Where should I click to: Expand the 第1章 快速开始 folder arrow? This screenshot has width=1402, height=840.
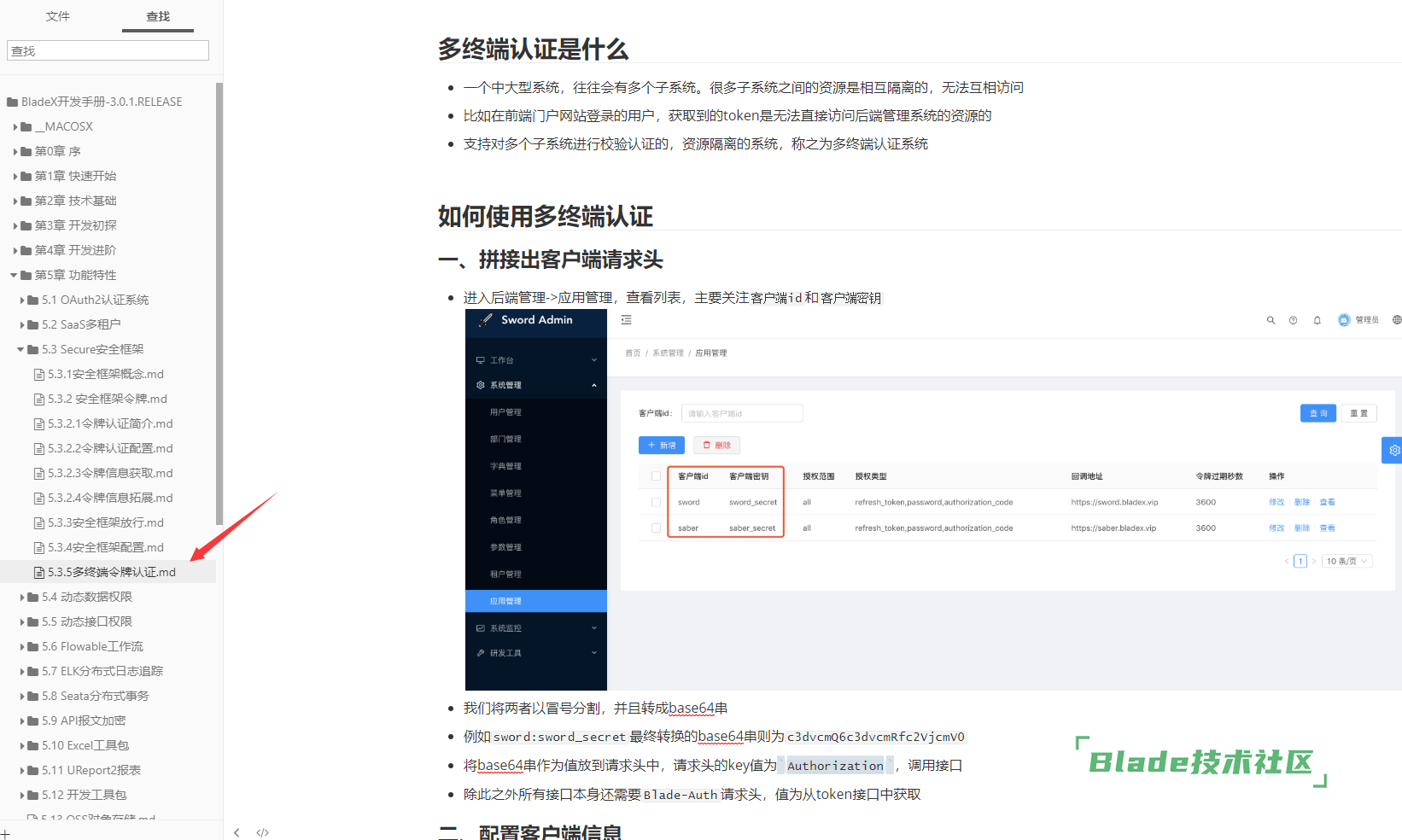pos(15,176)
